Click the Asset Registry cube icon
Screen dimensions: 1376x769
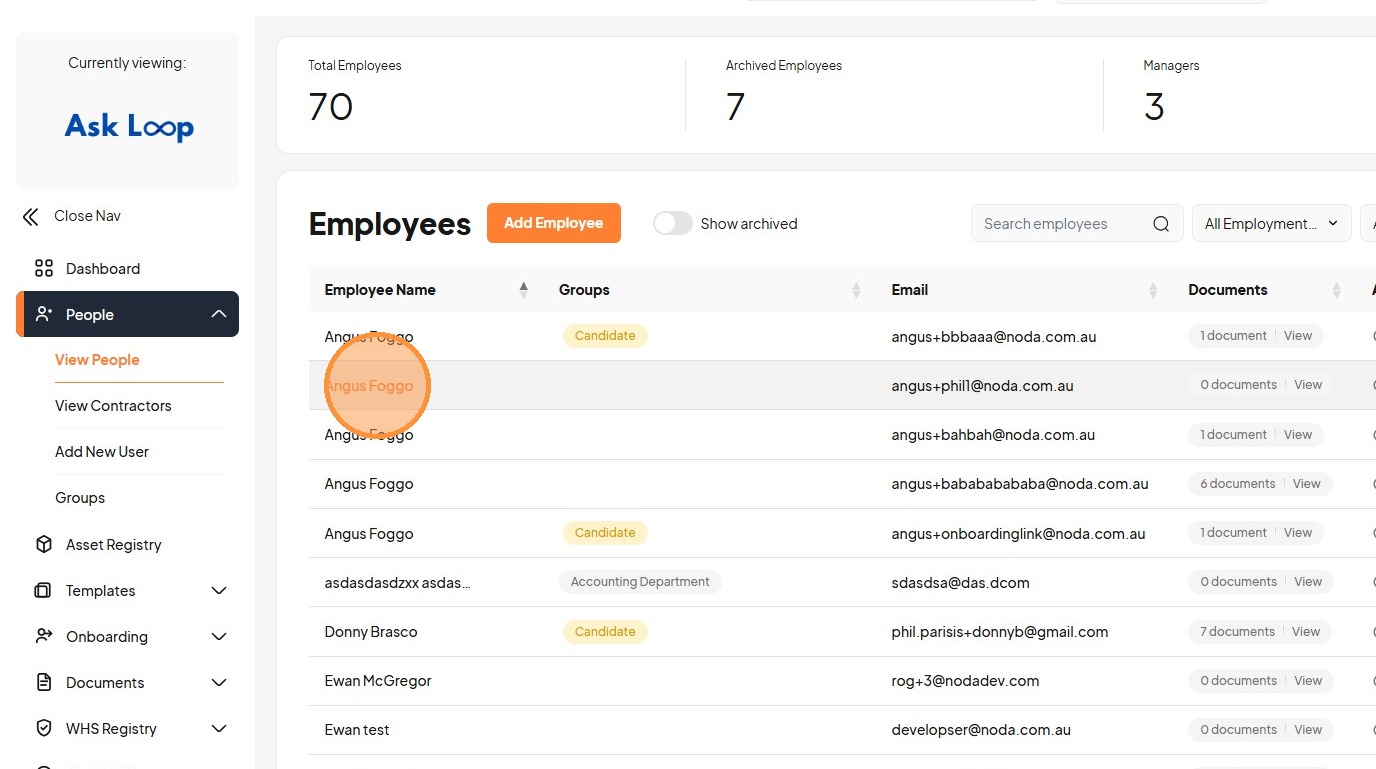coord(43,544)
